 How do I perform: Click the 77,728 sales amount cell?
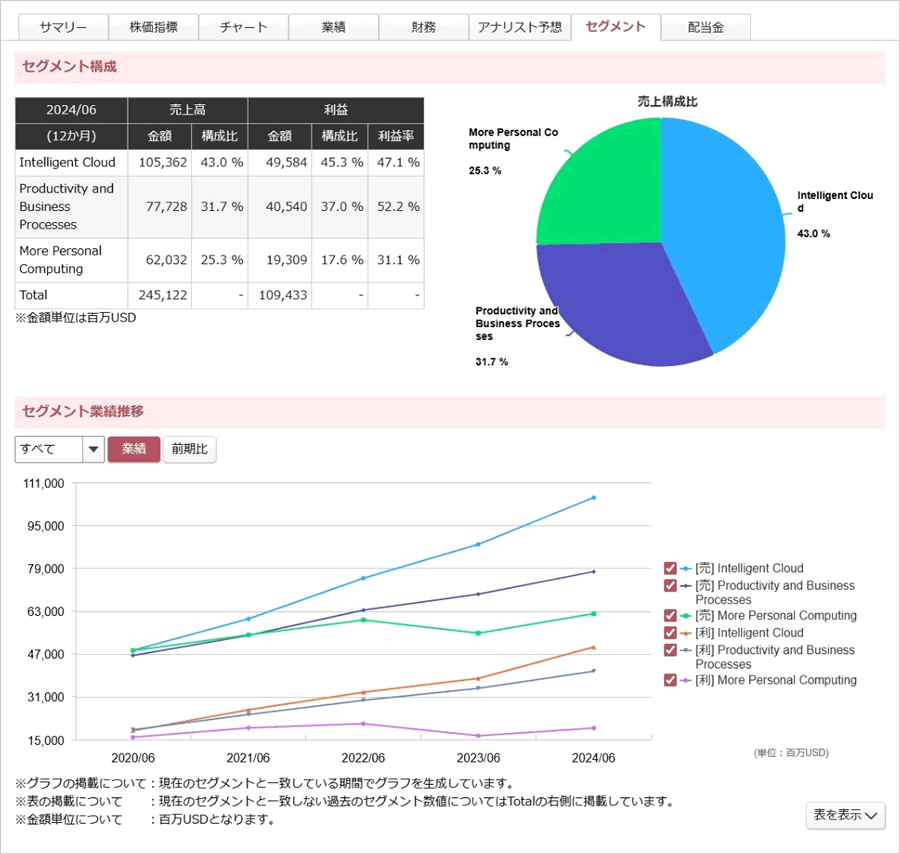click(160, 207)
